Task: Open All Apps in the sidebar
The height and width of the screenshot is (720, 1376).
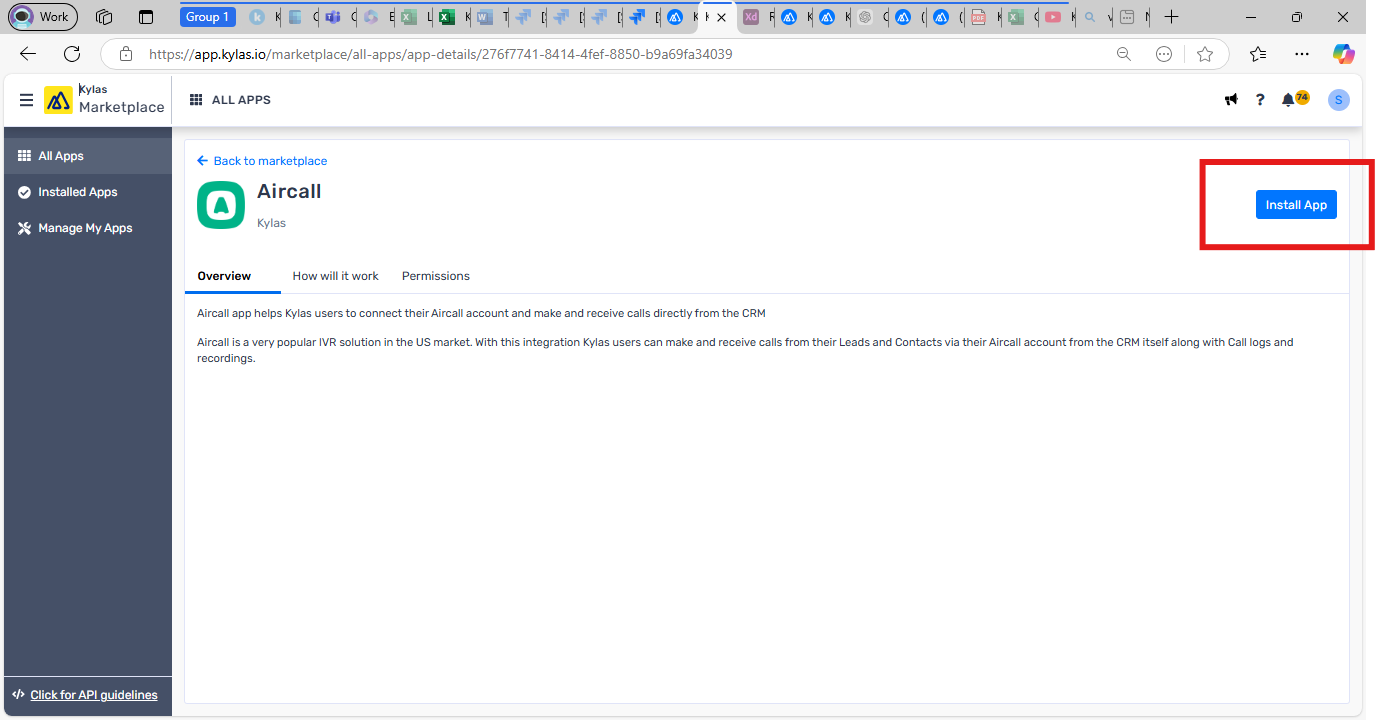Action: click(88, 156)
